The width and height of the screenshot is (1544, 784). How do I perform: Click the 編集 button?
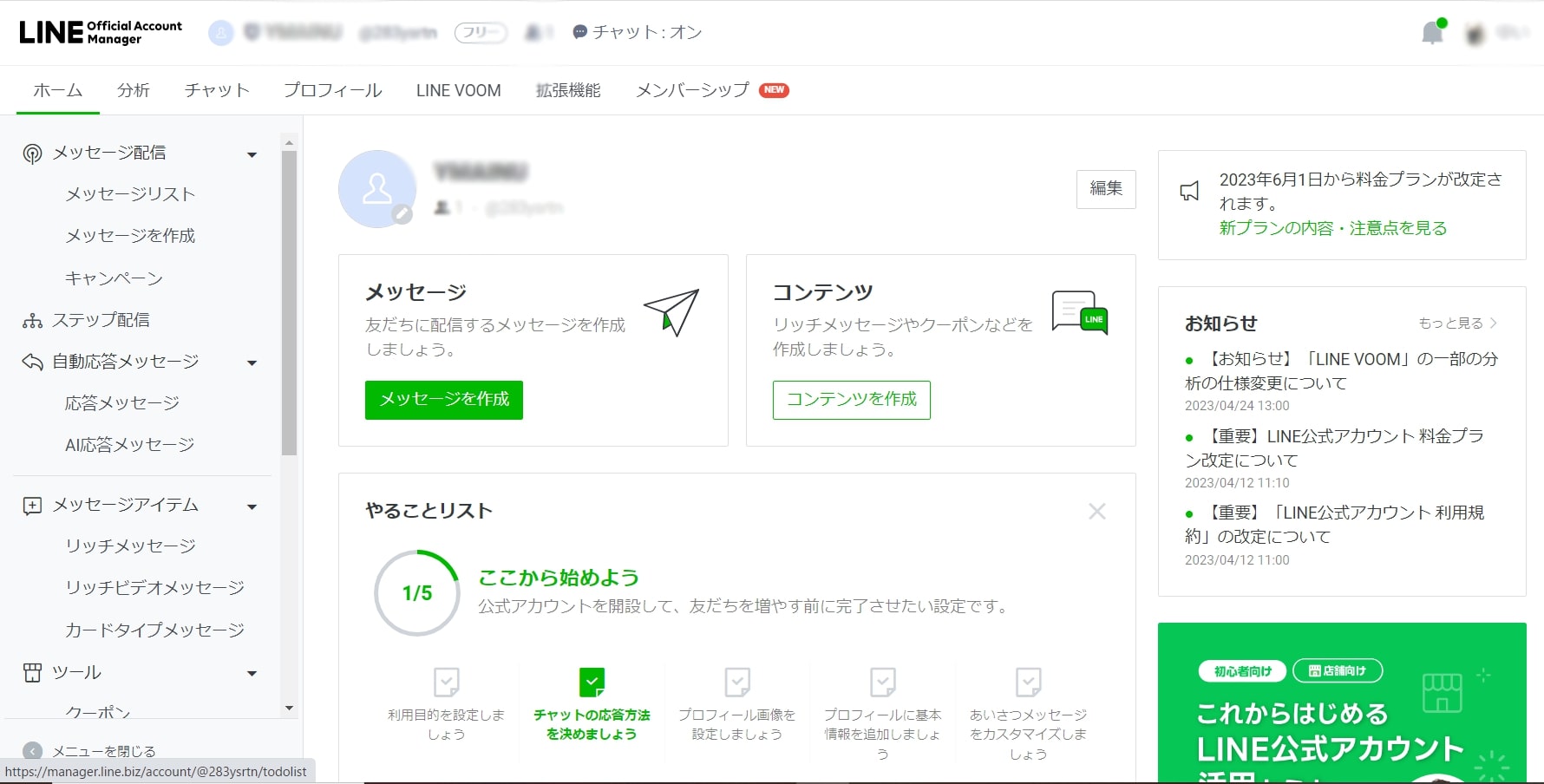tap(1105, 189)
